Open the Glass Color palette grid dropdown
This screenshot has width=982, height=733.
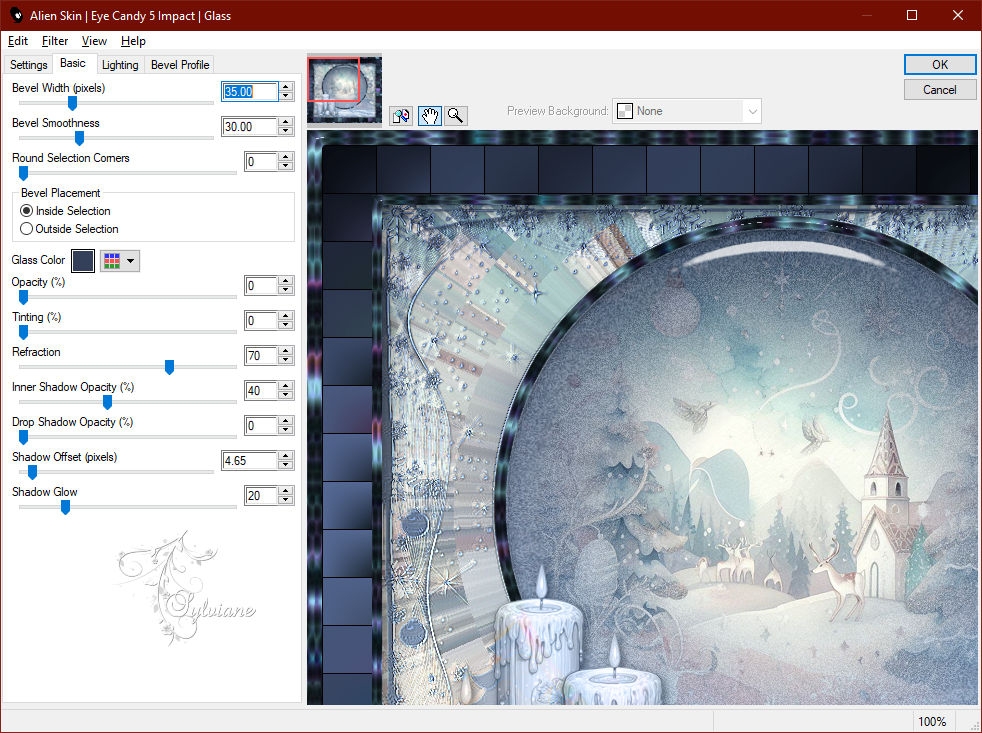pyautogui.click(x=120, y=261)
